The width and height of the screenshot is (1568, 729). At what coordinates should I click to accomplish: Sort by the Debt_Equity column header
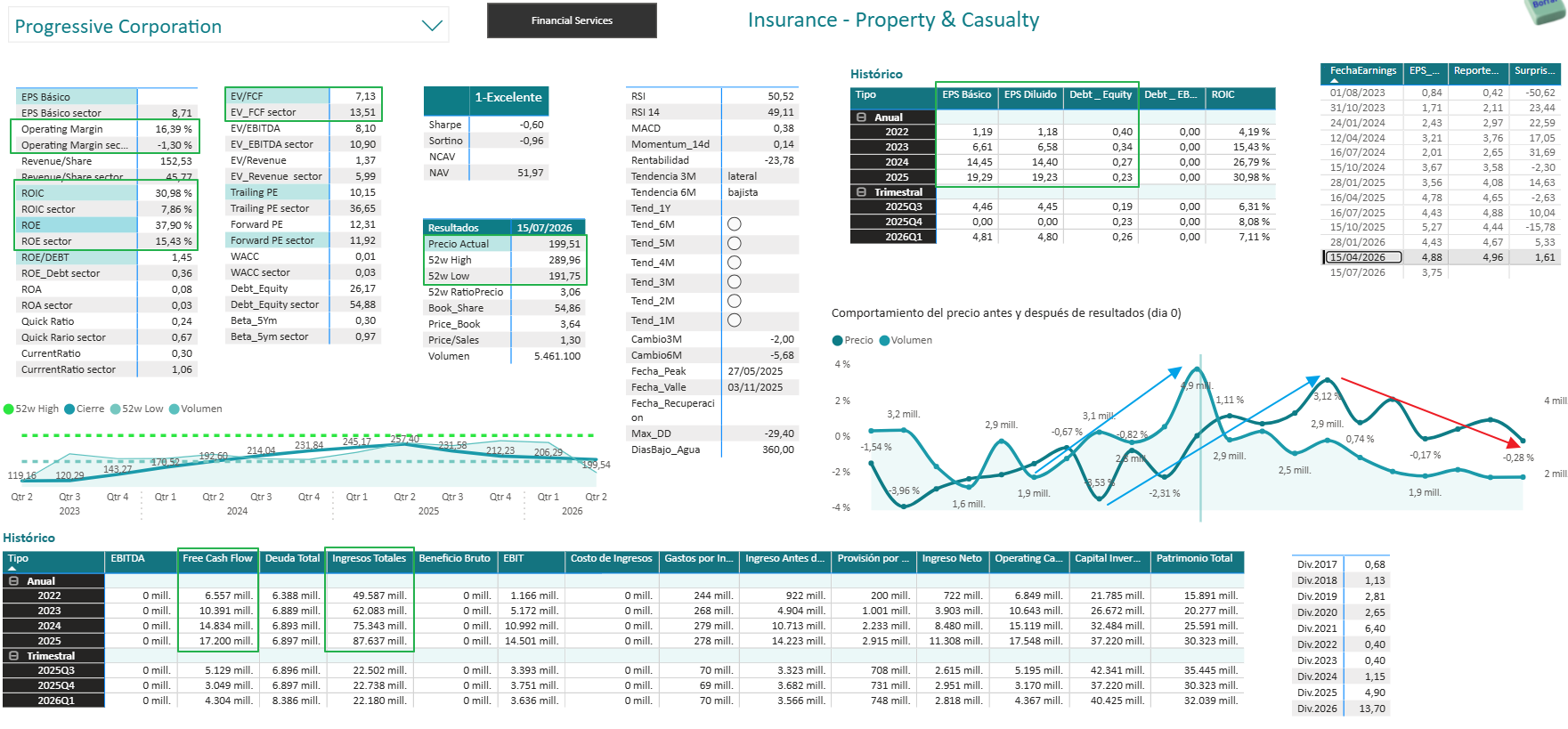point(1101,95)
